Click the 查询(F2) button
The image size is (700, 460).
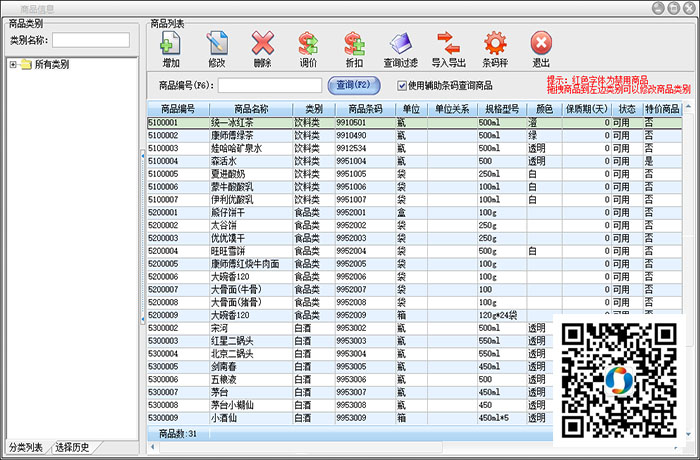[x=354, y=85]
